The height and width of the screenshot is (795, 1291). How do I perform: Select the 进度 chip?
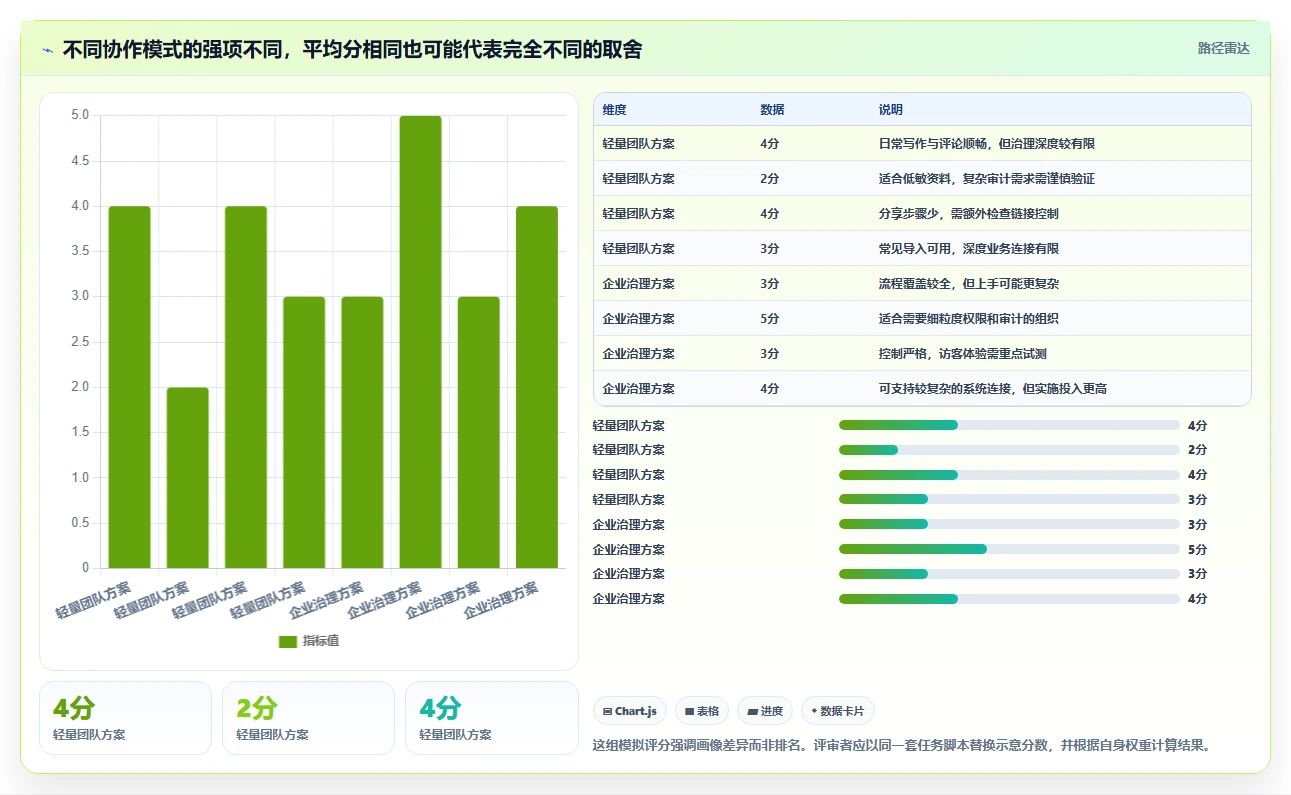pos(765,711)
